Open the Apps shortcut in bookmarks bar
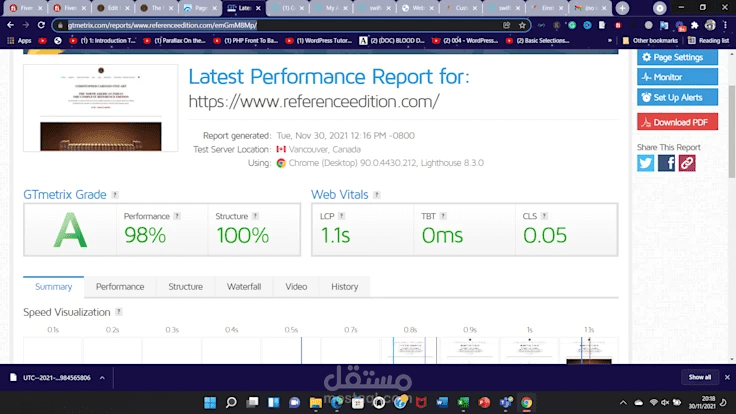Viewport: 736px width, 414px height. (x=19, y=41)
